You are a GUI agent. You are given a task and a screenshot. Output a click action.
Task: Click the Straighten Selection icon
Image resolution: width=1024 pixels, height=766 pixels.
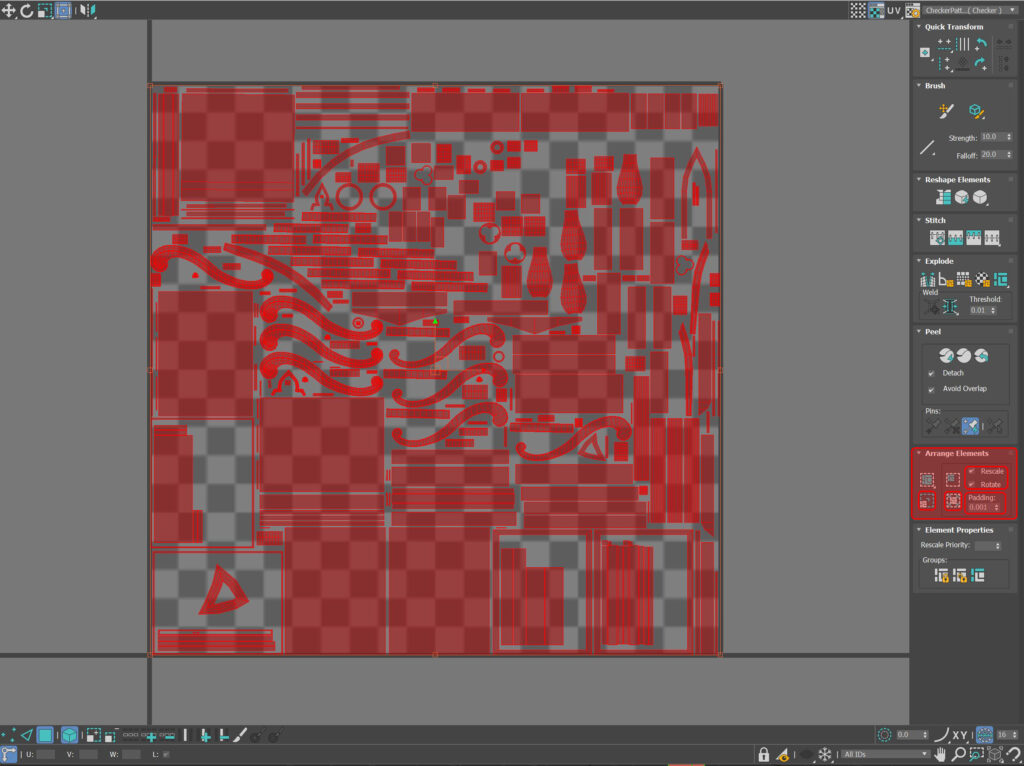944,197
